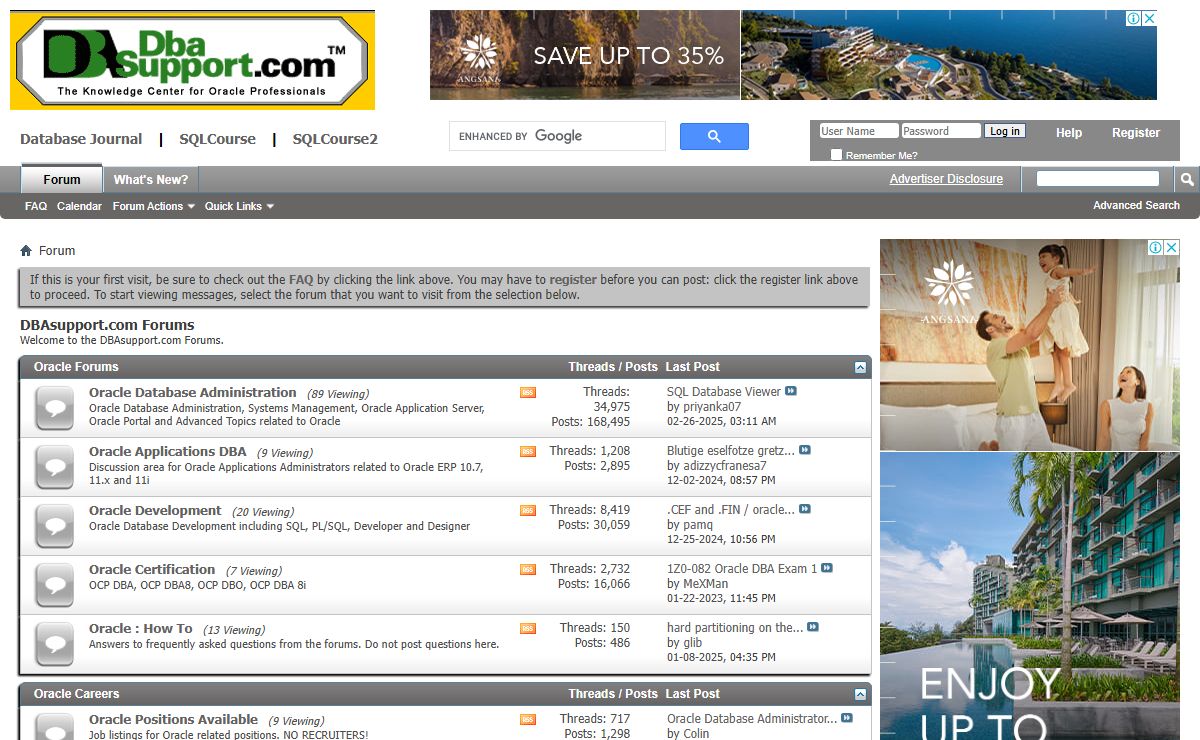Image resolution: width=1200 pixels, height=740 pixels.
Task: Open the Advertiser Disclosure link
Action: [946, 179]
